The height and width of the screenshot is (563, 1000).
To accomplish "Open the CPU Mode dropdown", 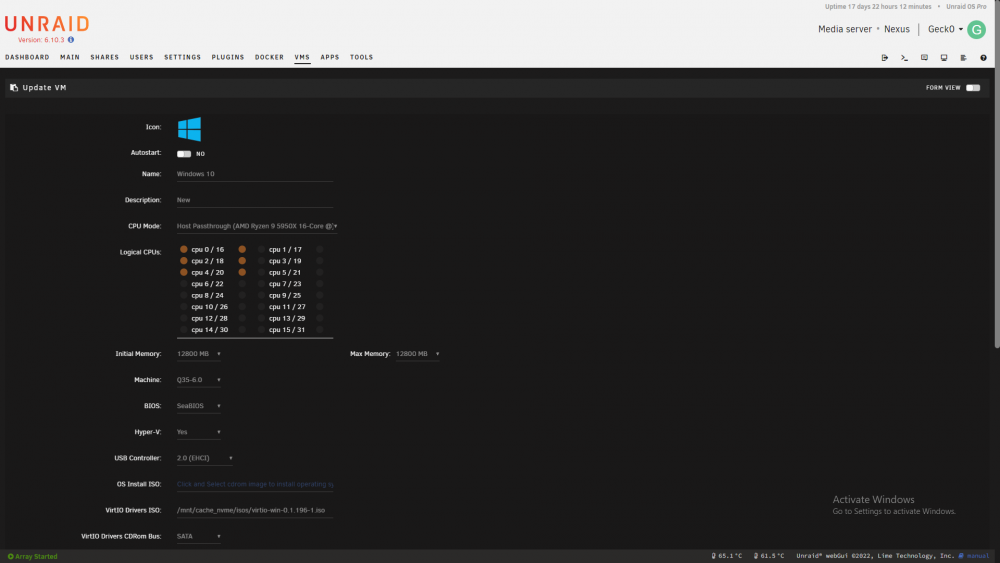I will click(x=257, y=226).
